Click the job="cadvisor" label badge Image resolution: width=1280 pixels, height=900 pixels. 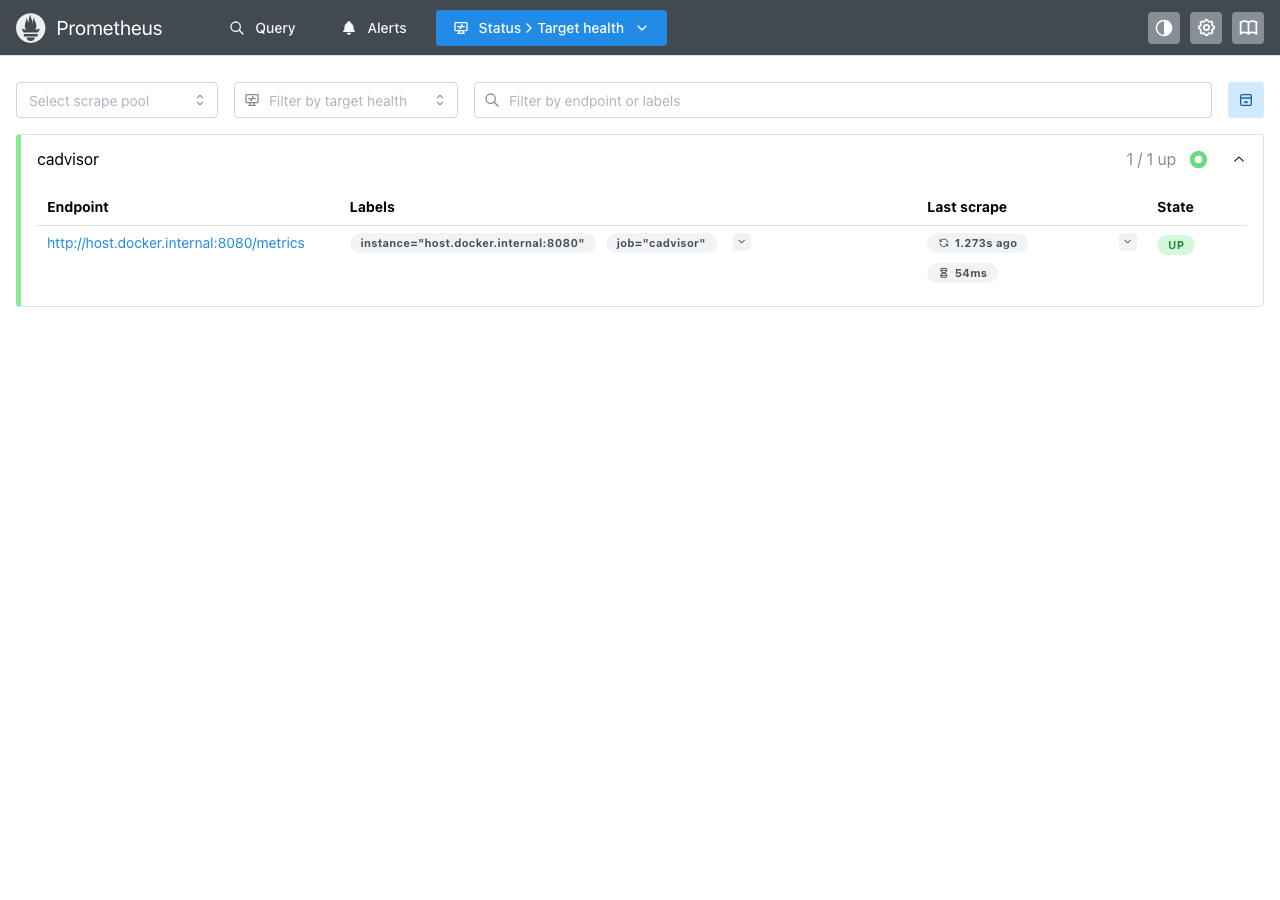[x=661, y=243]
